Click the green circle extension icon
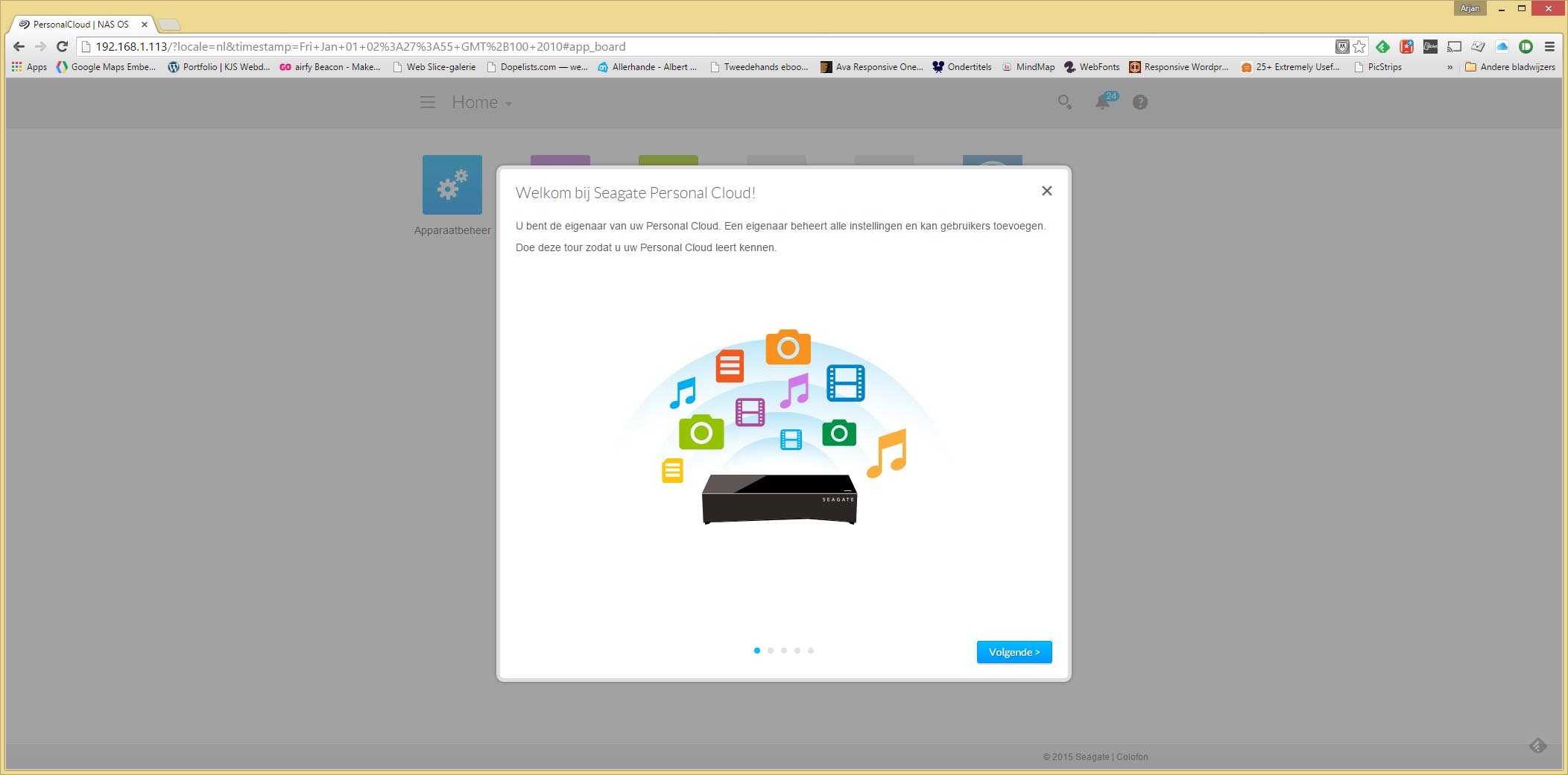1568x775 pixels. coord(1526,46)
